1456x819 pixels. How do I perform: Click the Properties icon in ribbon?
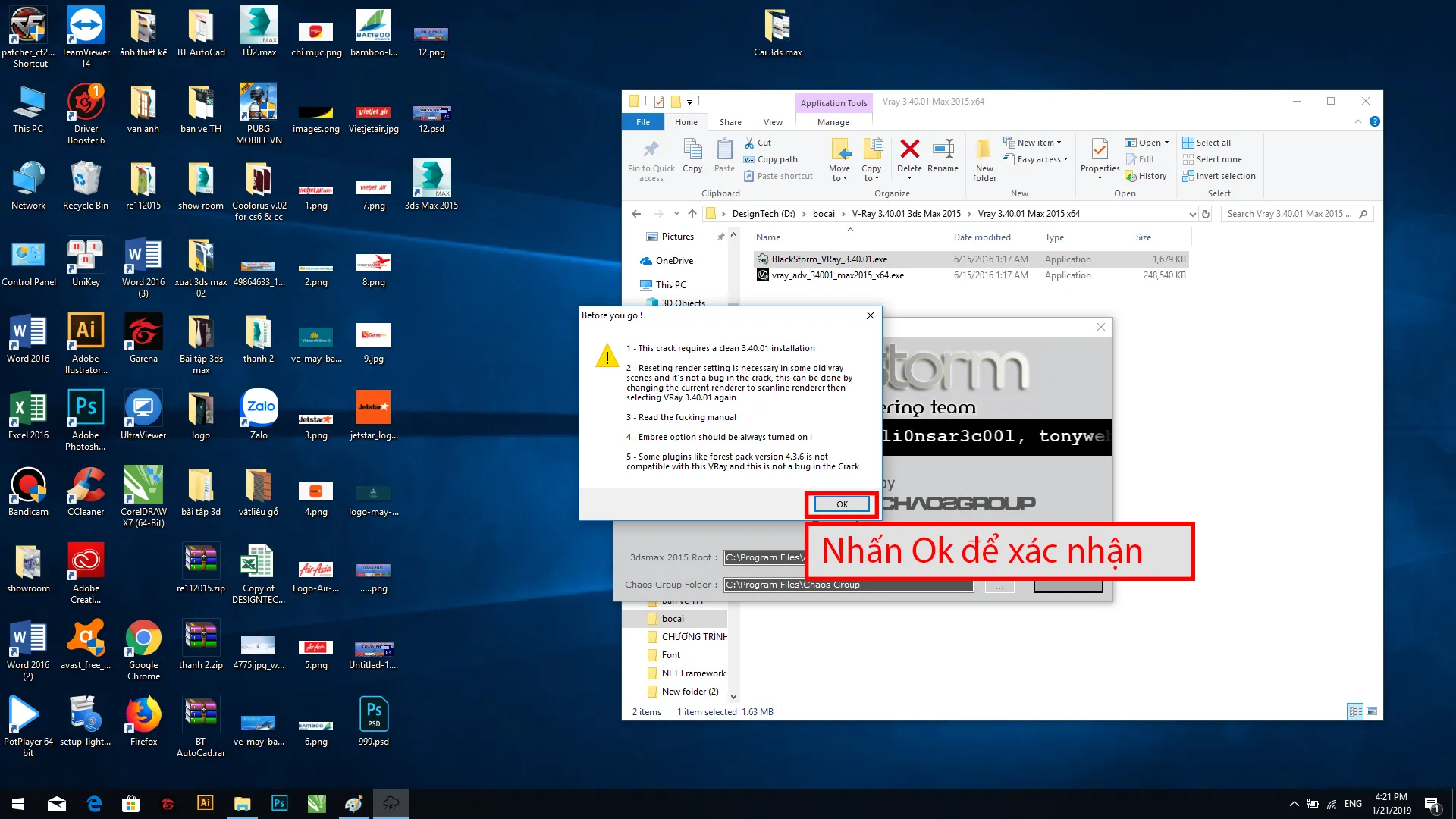point(1100,149)
